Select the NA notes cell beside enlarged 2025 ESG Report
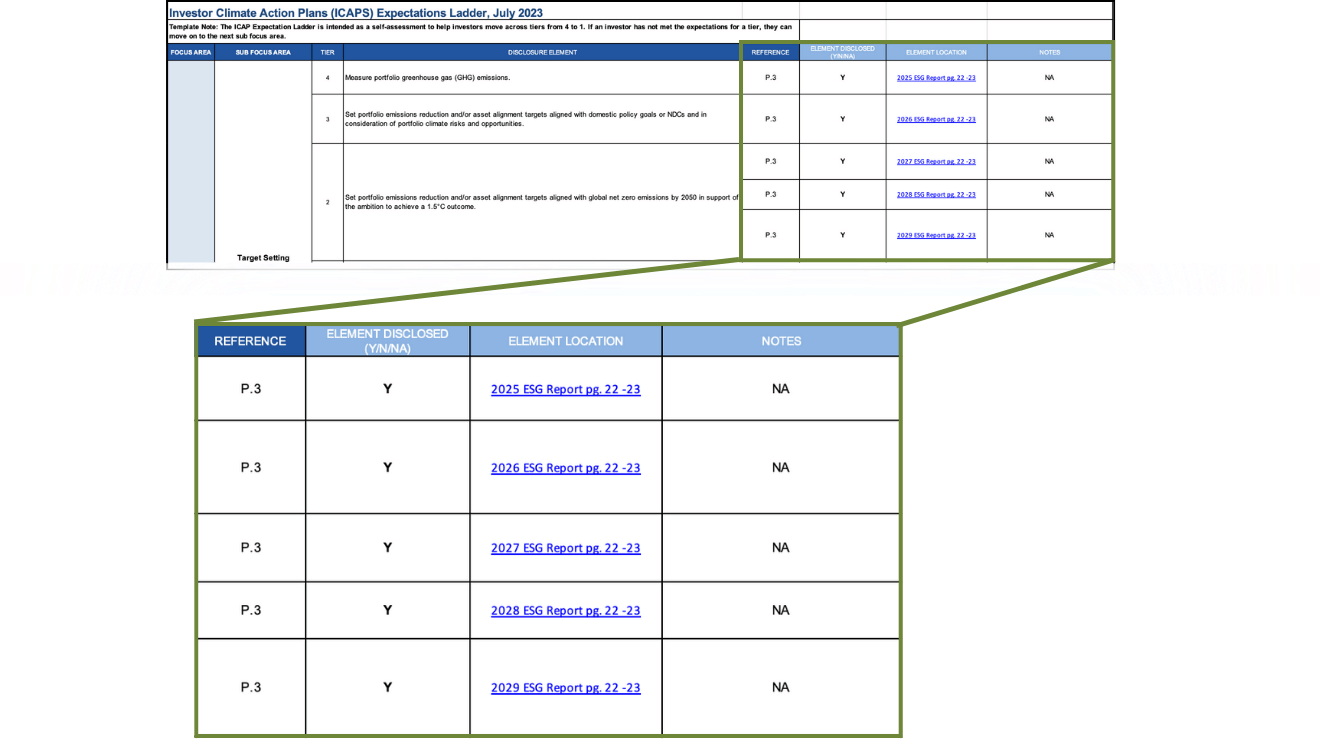 pyautogui.click(x=780, y=389)
